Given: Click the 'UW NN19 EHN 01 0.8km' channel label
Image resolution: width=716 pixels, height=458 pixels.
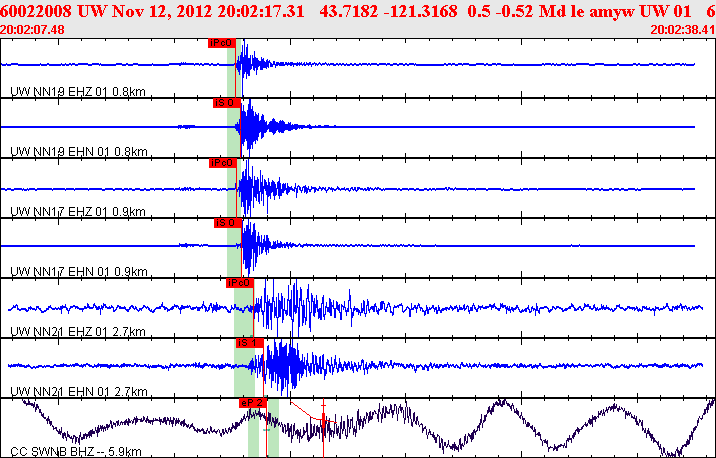Looking at the screenshot, I should pyautogui.click(x=79, y=152).
